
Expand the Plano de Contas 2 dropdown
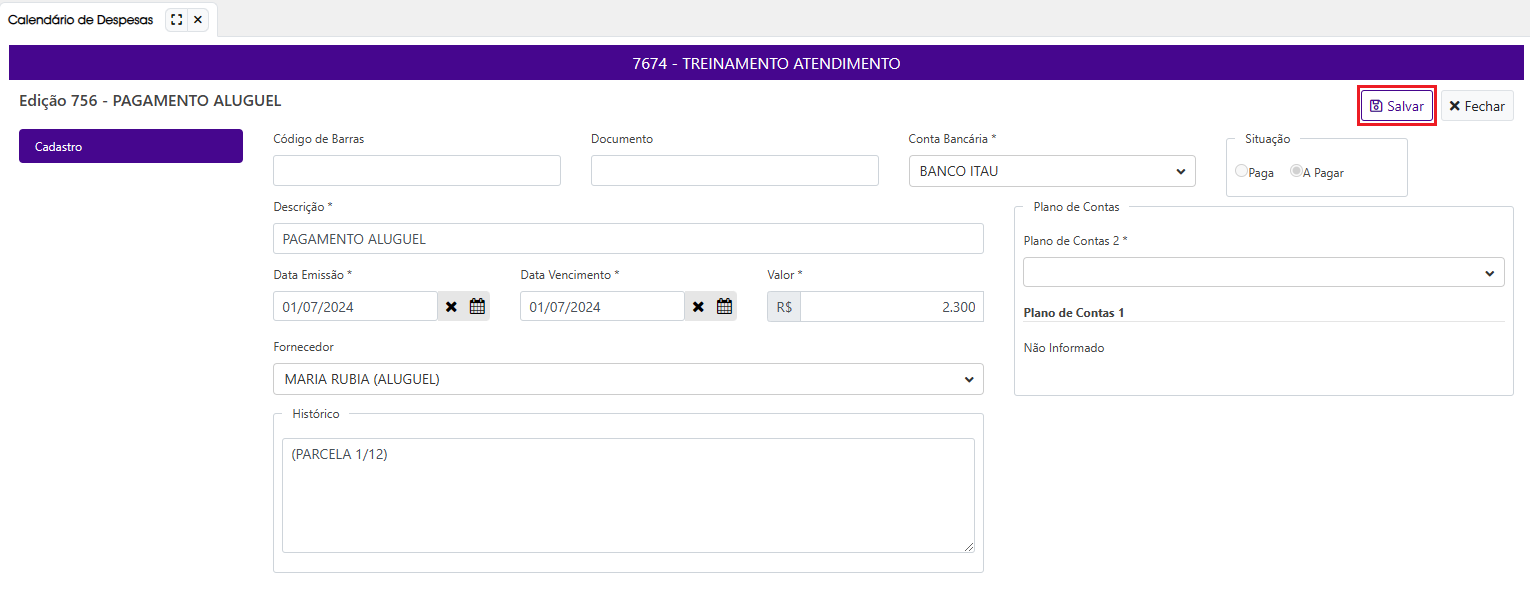1264,272
